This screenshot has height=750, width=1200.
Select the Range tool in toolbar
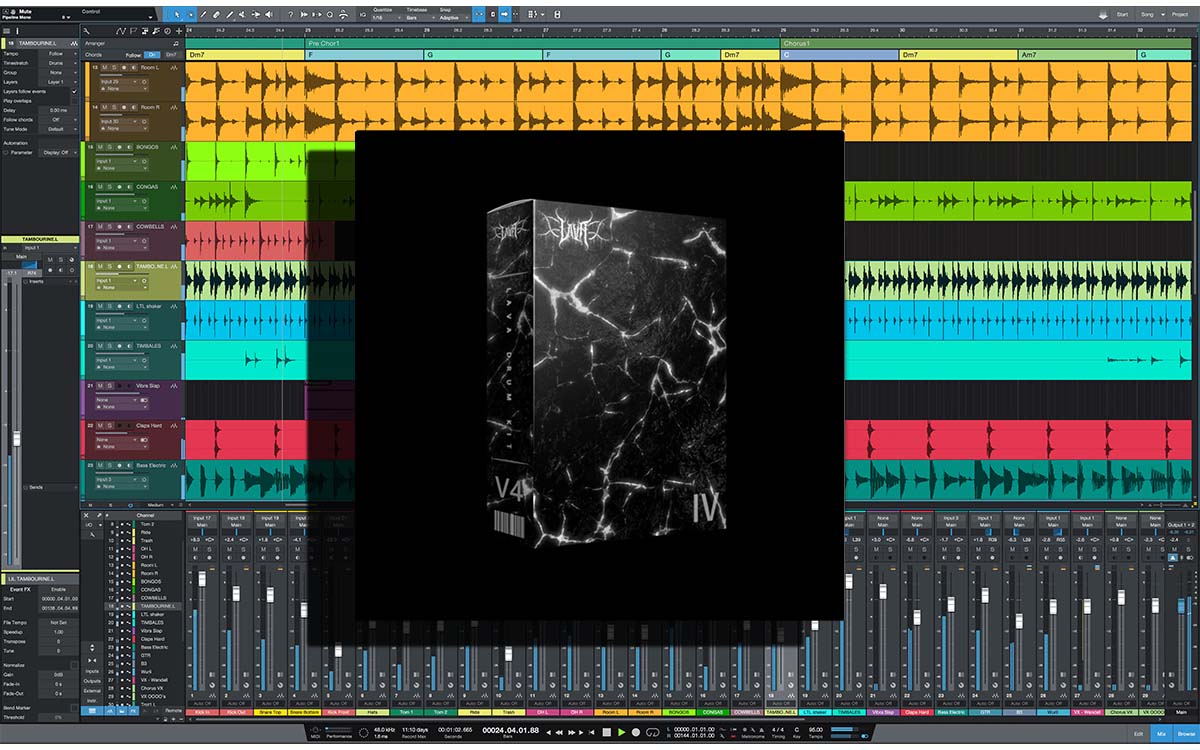pos(190,14)
